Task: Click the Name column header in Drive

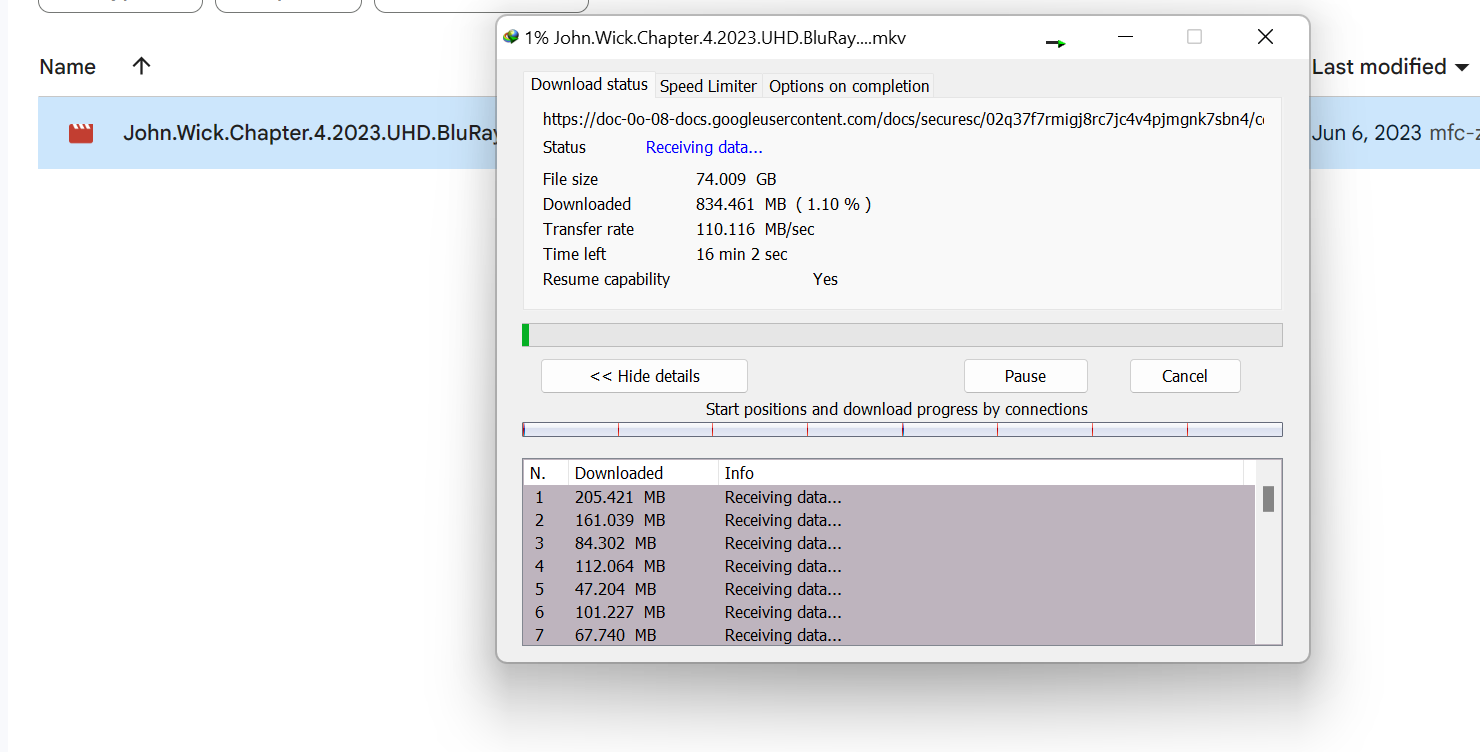Action: coord(68,67)
